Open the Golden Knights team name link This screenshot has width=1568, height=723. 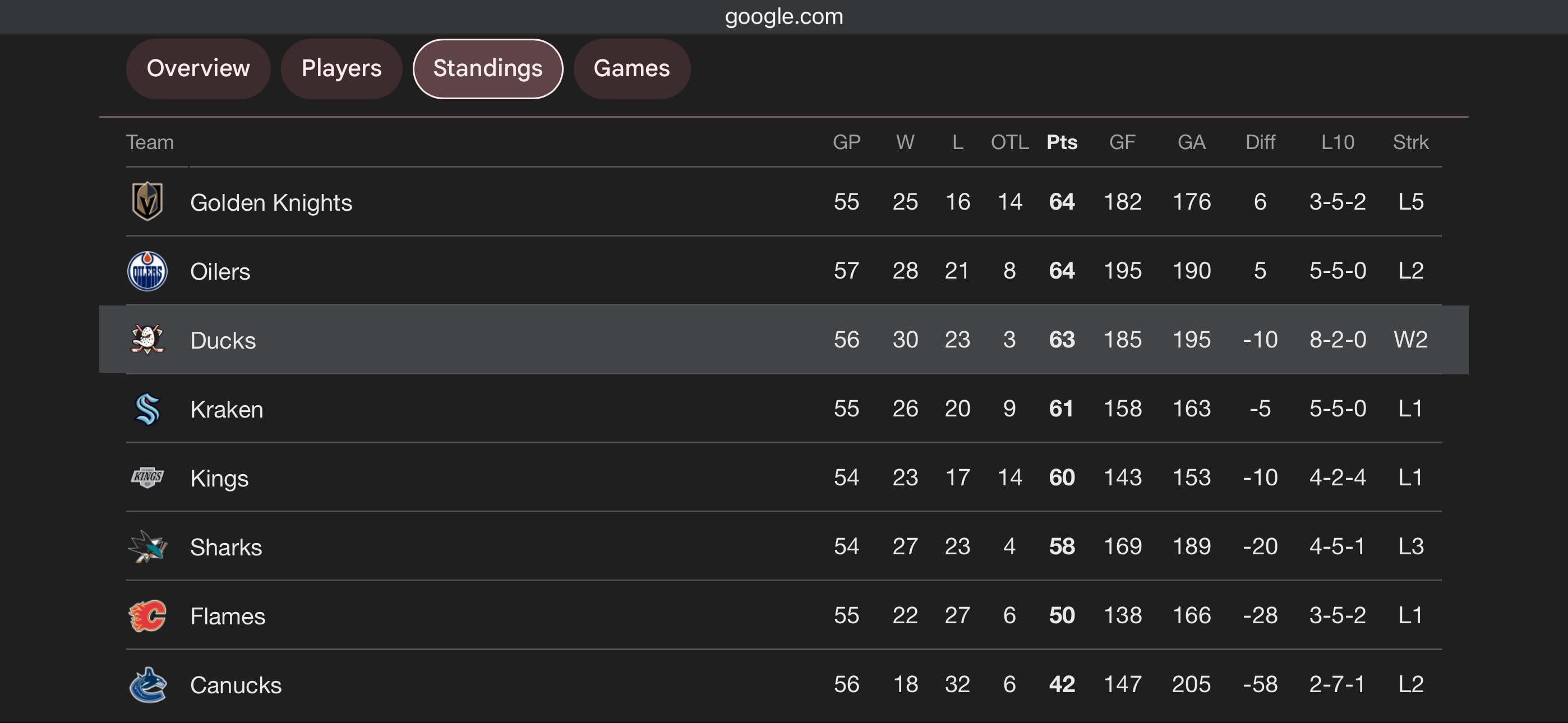coord(271,203)
